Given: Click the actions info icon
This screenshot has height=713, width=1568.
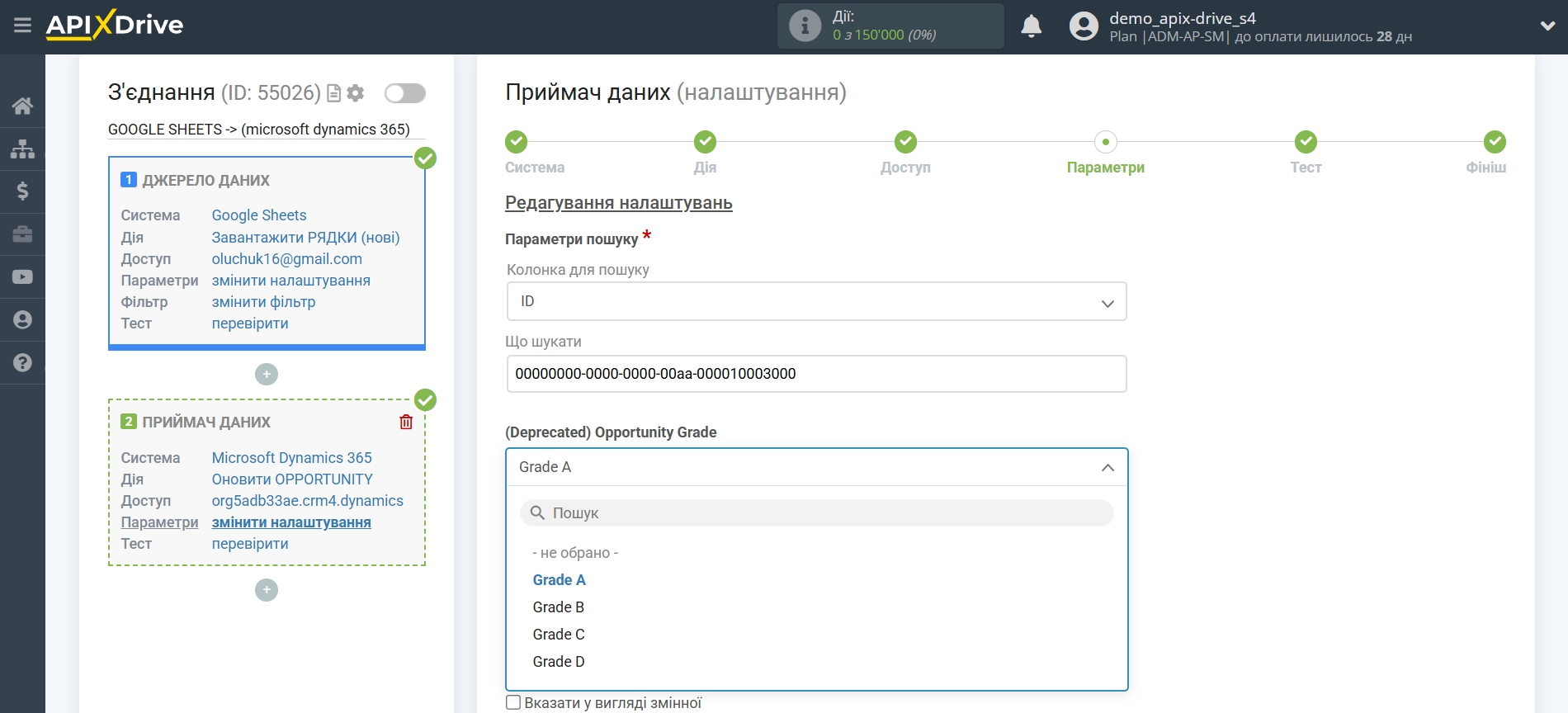Looking at the screenshot, I should 805,26.
